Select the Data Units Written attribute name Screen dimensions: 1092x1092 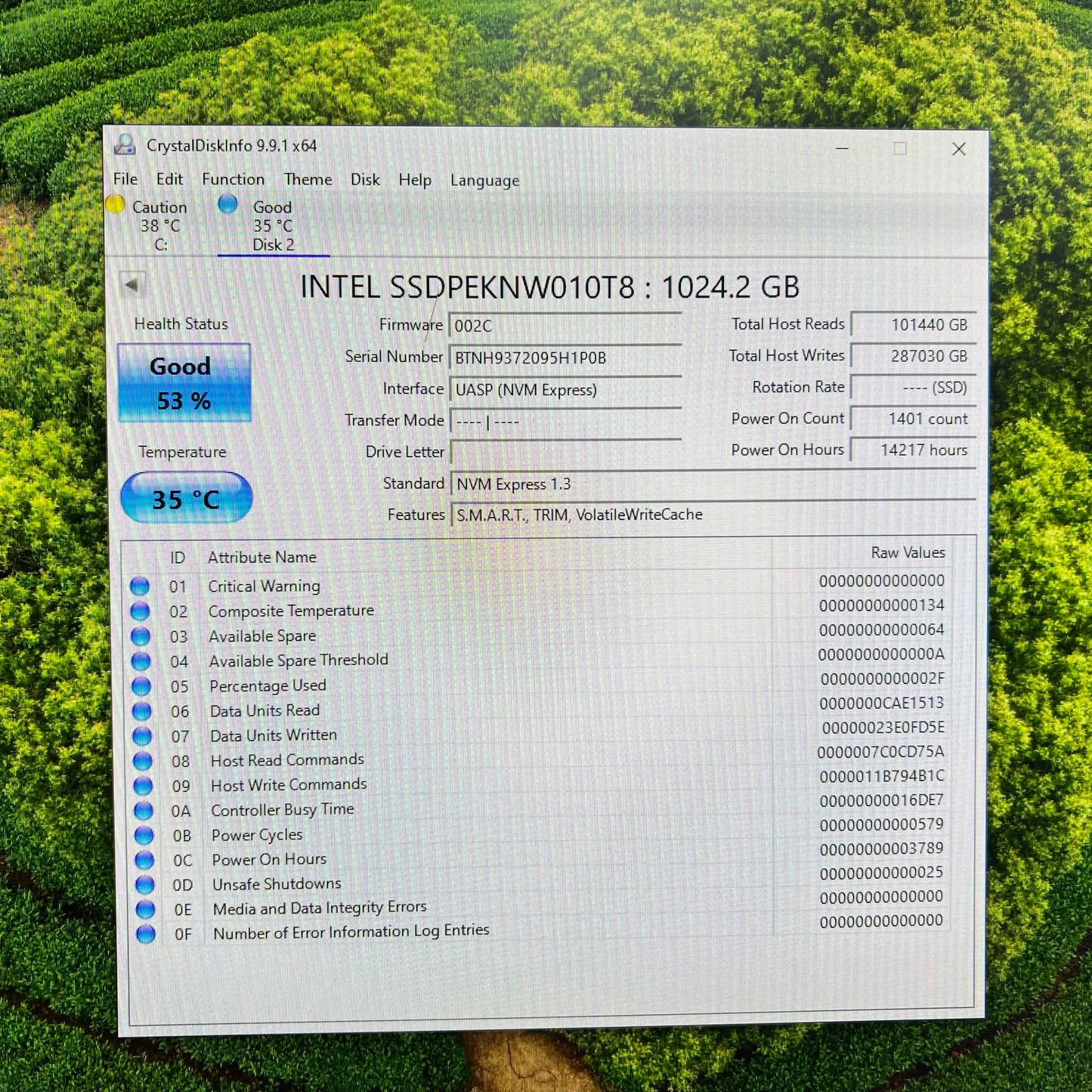coord(274,735)
